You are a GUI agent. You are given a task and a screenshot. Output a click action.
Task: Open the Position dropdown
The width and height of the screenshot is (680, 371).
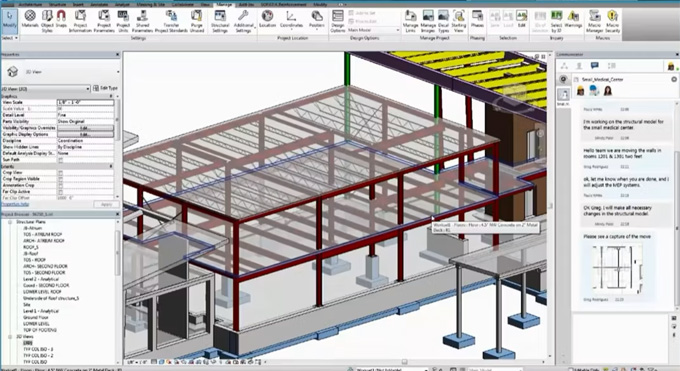point(317,19)
